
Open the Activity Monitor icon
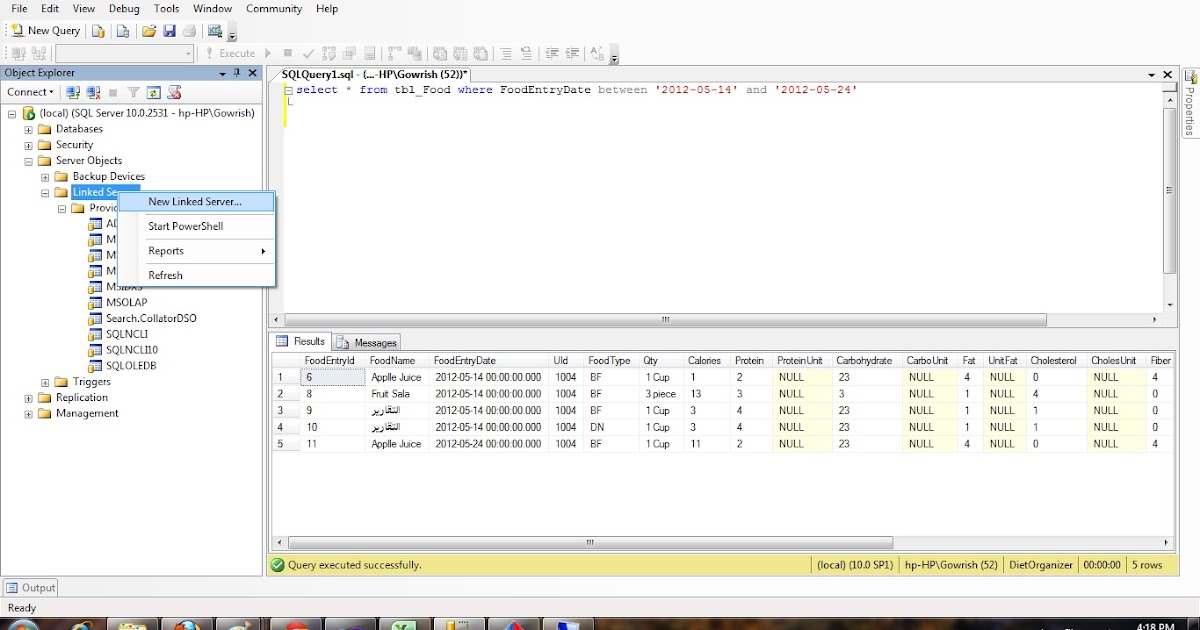point(215,31)
